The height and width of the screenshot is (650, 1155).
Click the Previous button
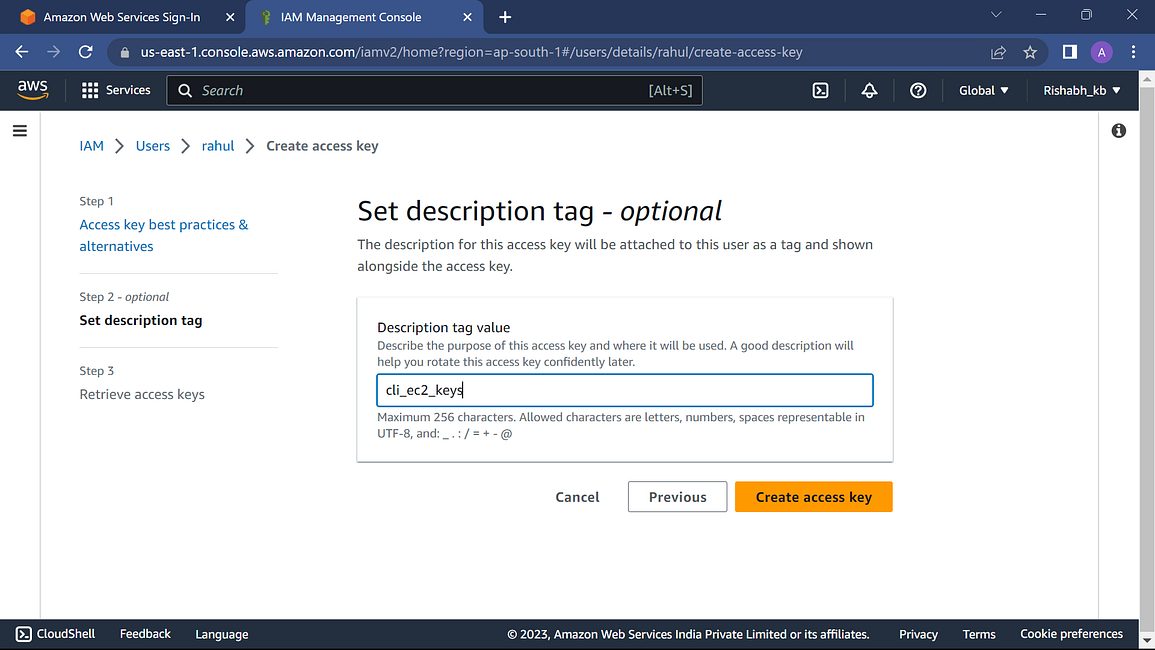(678, 497)
